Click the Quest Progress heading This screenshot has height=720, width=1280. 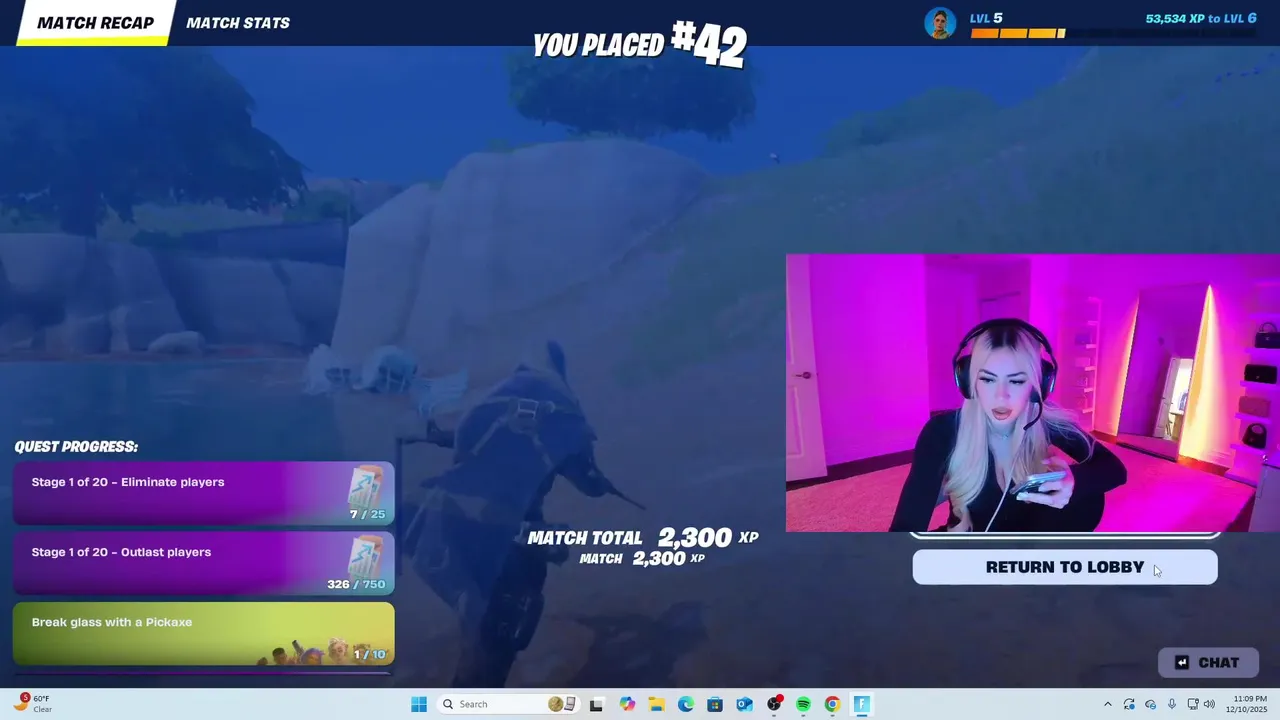76,447
